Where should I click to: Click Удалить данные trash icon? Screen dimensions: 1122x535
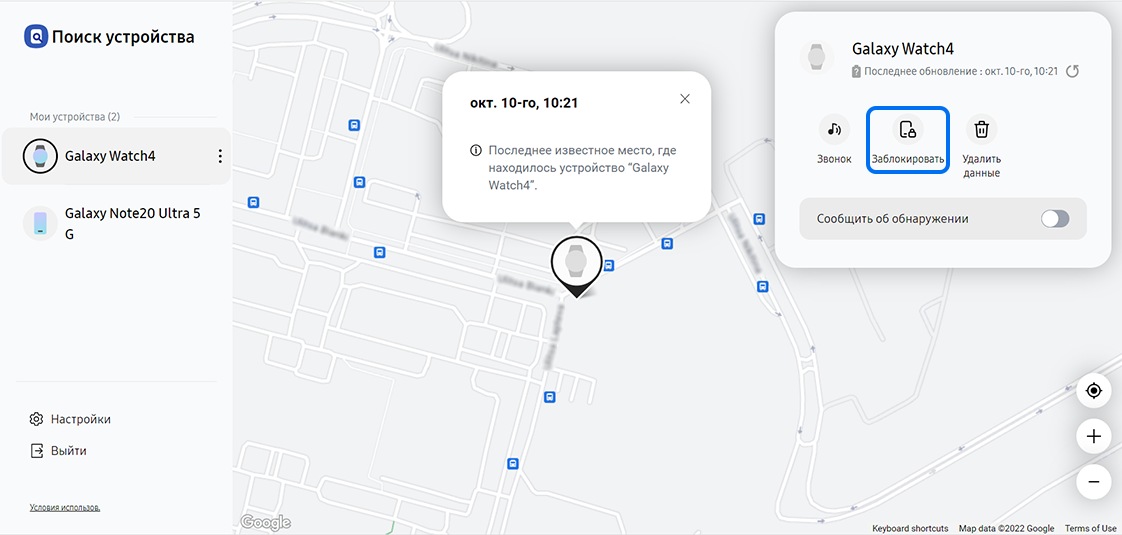pyautogui.click(x=982, y=129)
